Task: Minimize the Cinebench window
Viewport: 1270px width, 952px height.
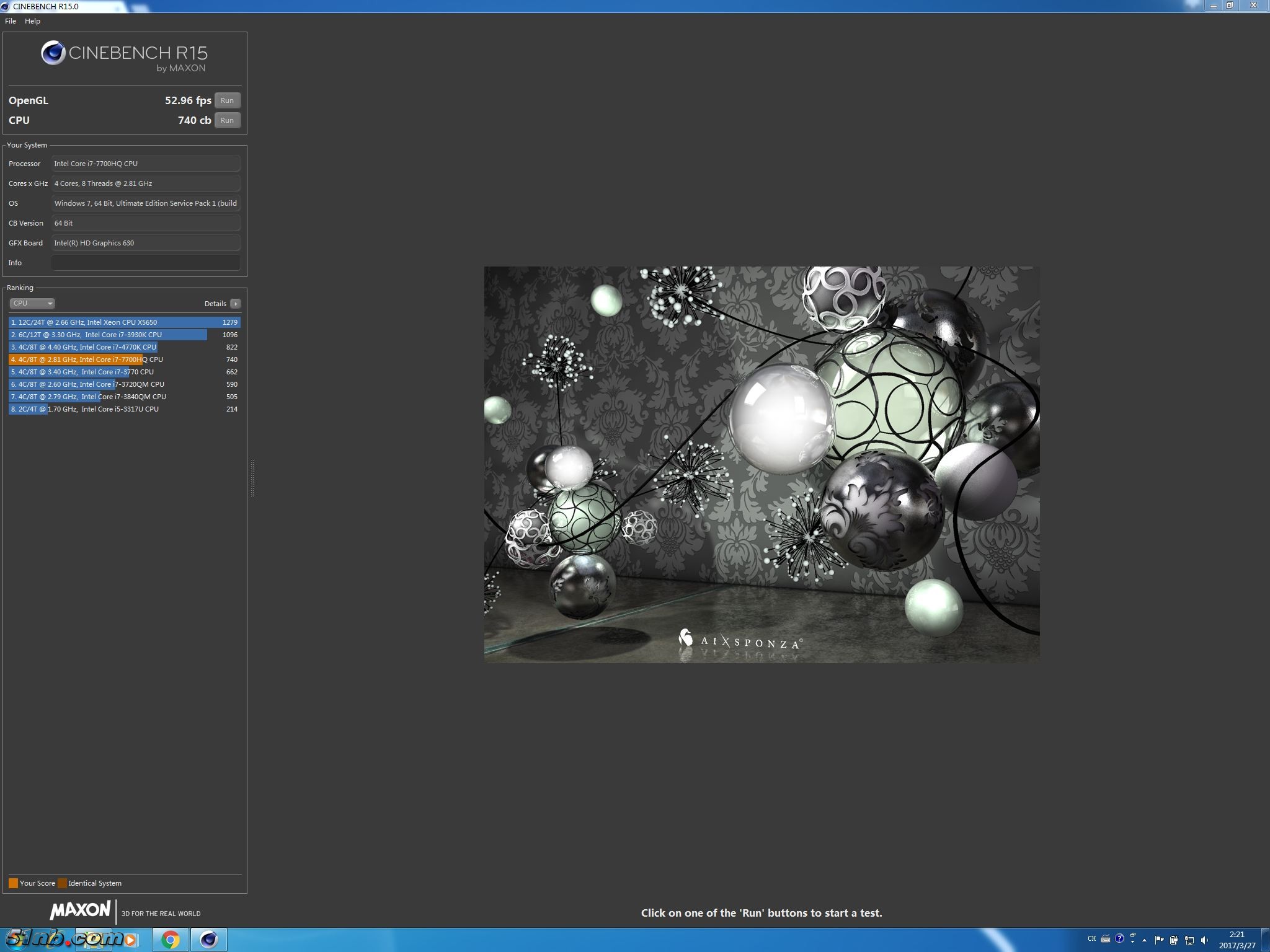Action: 1214,6
